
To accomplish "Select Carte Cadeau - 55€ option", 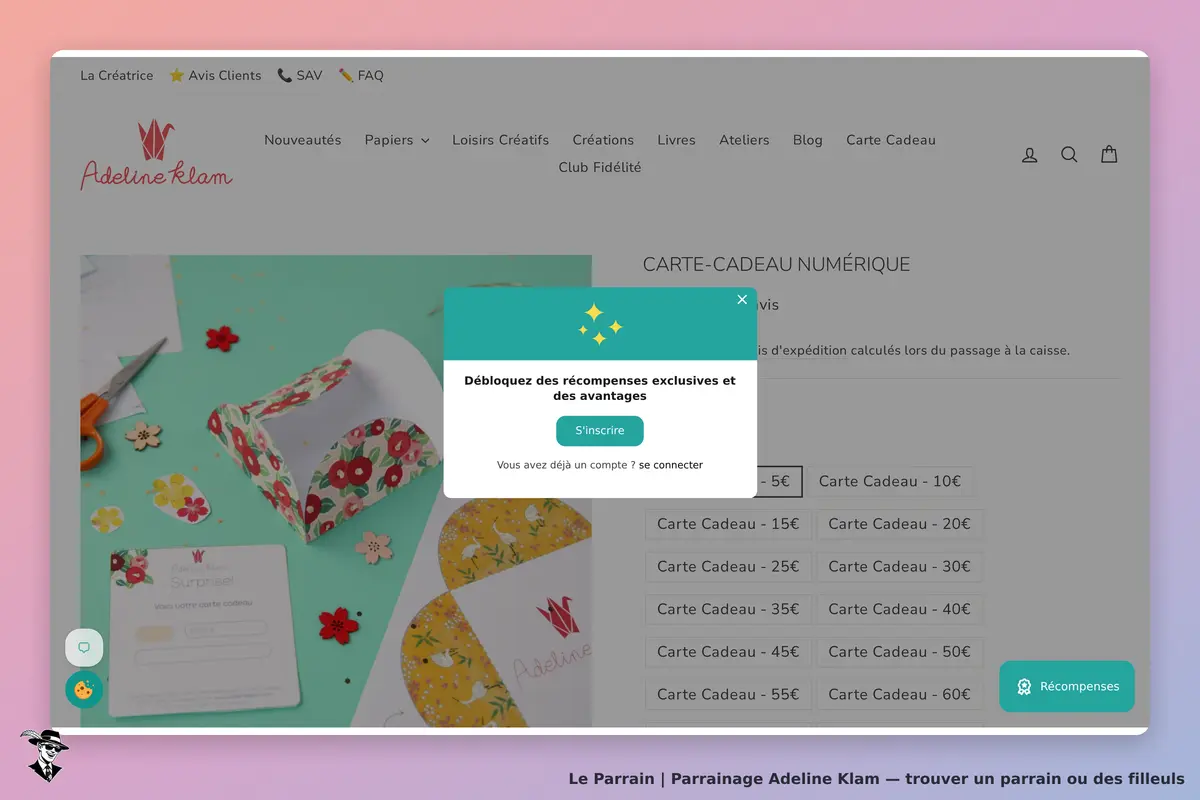I will pyautogui.click(x=728, y=694).
